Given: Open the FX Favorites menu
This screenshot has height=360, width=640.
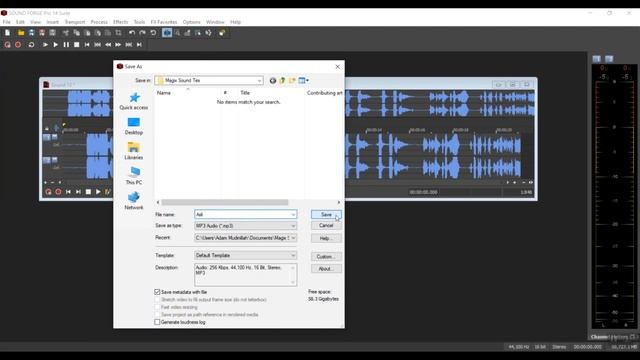Looking at the screenshot, I should [x=164, y=22].
